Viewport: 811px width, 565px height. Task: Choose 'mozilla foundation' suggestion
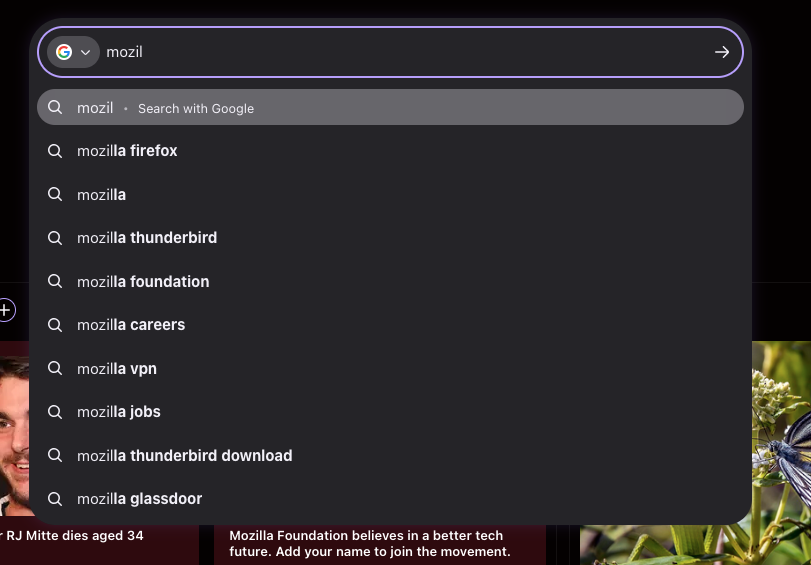pos(391,281)
